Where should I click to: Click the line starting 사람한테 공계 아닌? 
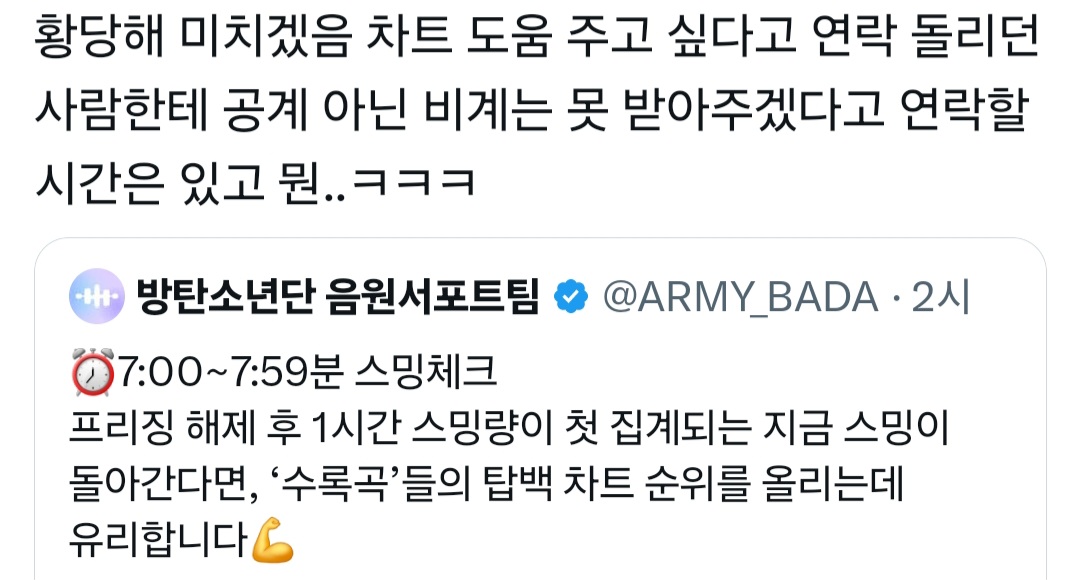point(532,110)
